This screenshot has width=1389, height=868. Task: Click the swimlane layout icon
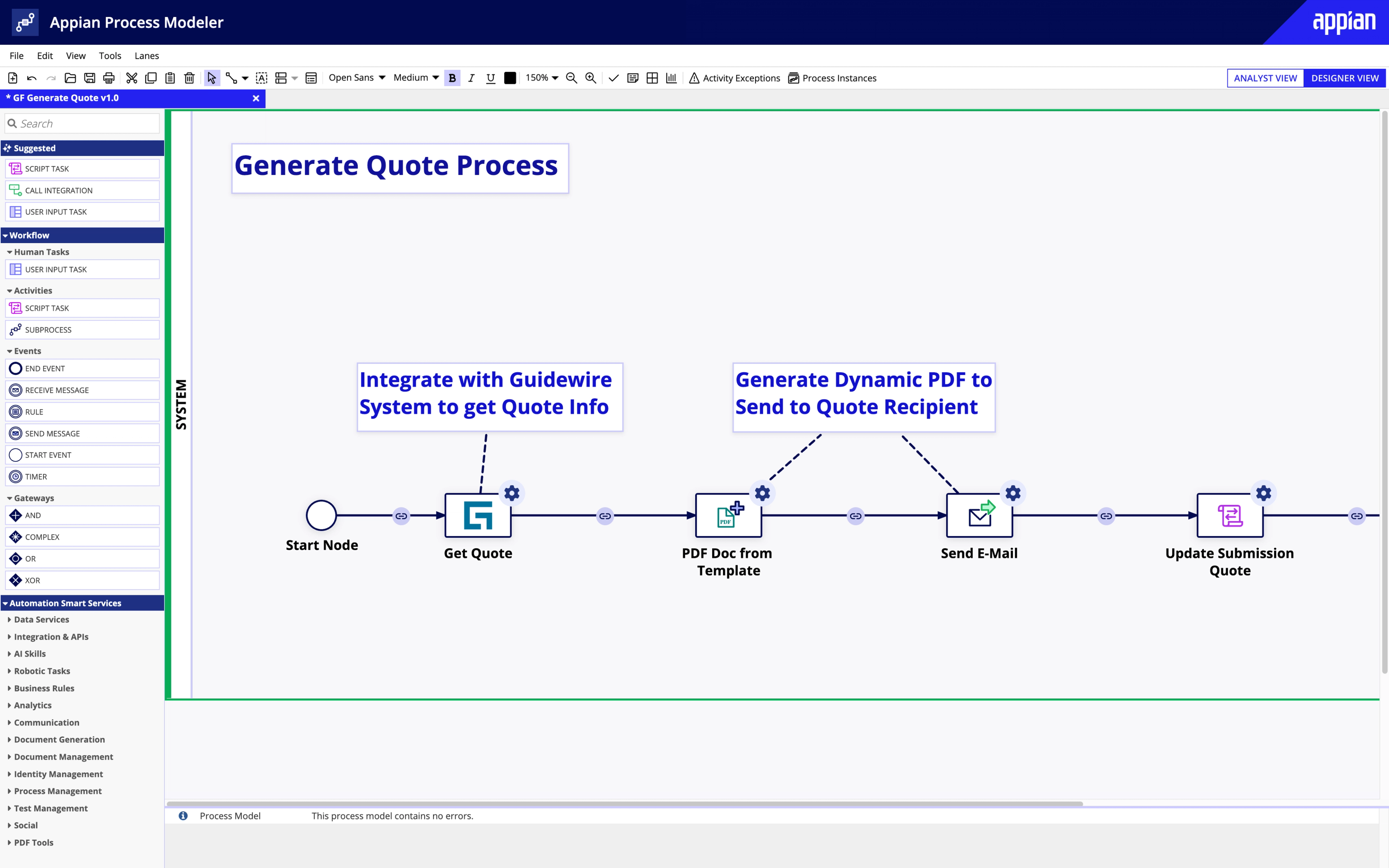click(x=281, y=78)
